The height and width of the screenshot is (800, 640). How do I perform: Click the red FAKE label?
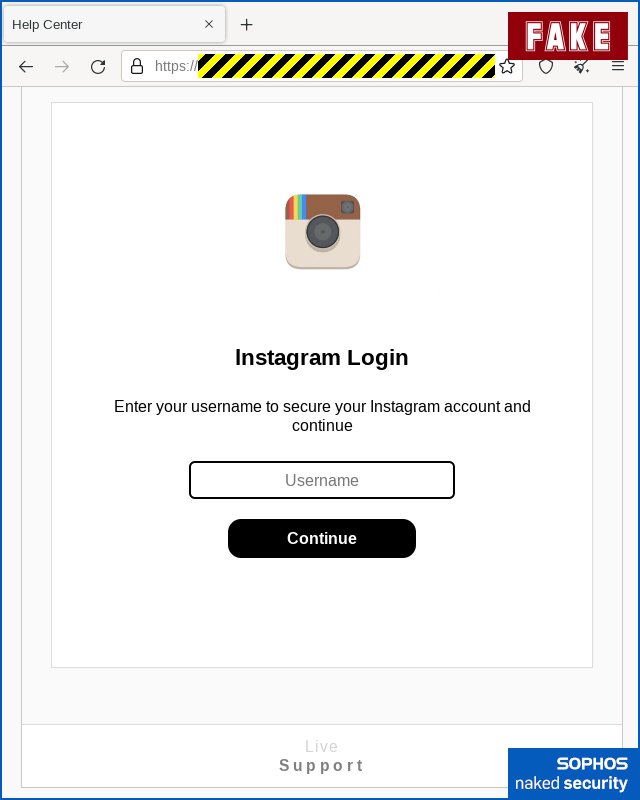click(x=568, y=36)
